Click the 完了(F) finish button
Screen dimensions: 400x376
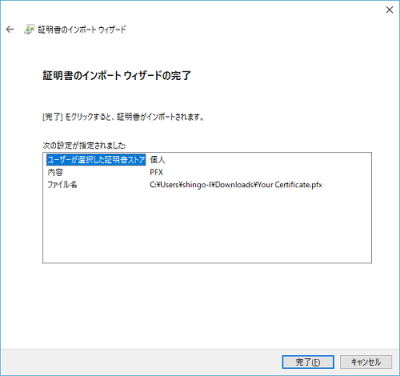point(308,362)
